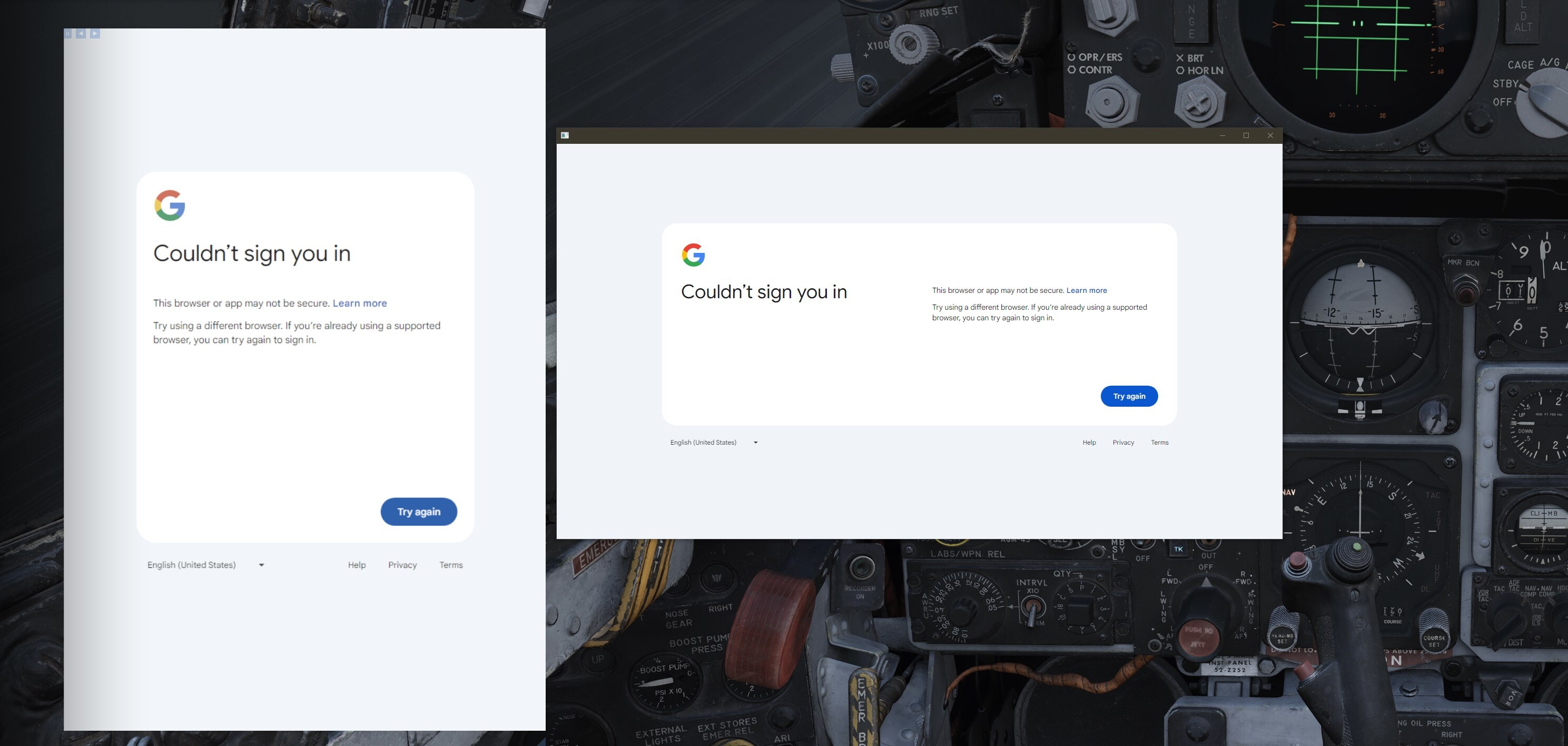1568x746 pixels.
Task: Click the H home button in the overlay panel
Action: coord(67,34)
